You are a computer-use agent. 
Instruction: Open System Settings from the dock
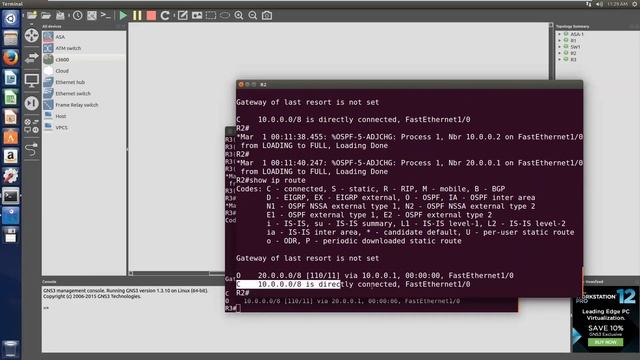(11, 176)
